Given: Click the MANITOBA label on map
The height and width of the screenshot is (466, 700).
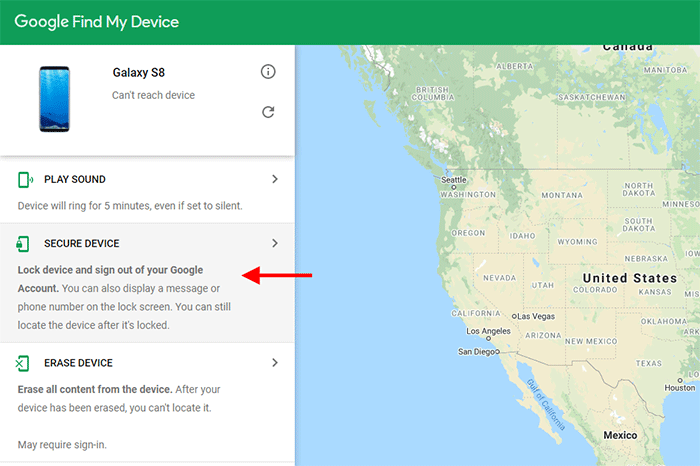Looking at the screenshot, I should point(665,70).
